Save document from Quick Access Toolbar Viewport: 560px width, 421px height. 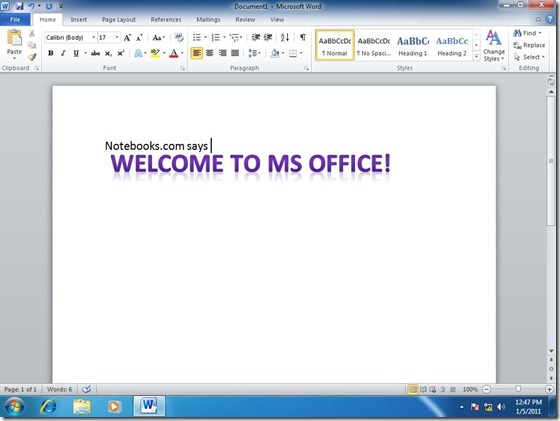point(19,6)
